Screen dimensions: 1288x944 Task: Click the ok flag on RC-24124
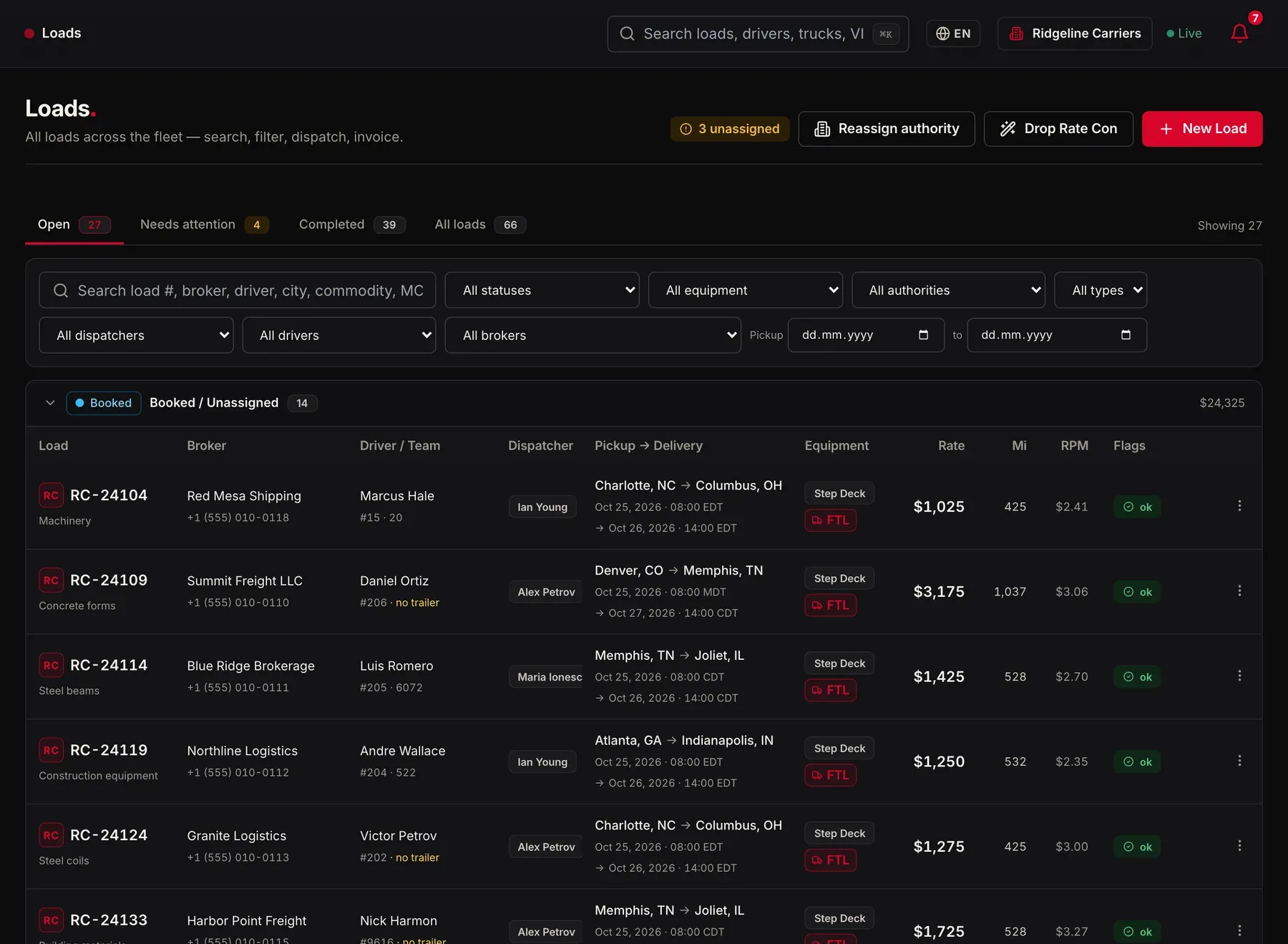pyautogui.click(x=1137, y=847)
